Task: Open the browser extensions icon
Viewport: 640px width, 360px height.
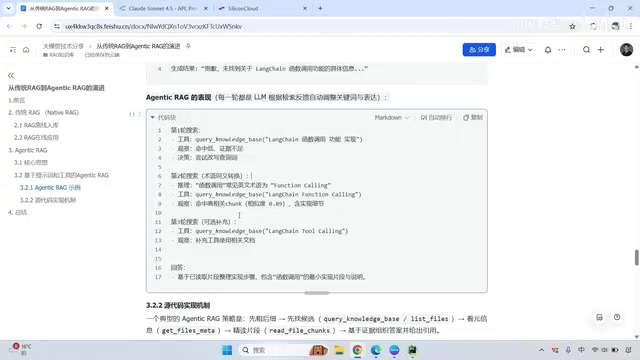Action: [593, 26]
